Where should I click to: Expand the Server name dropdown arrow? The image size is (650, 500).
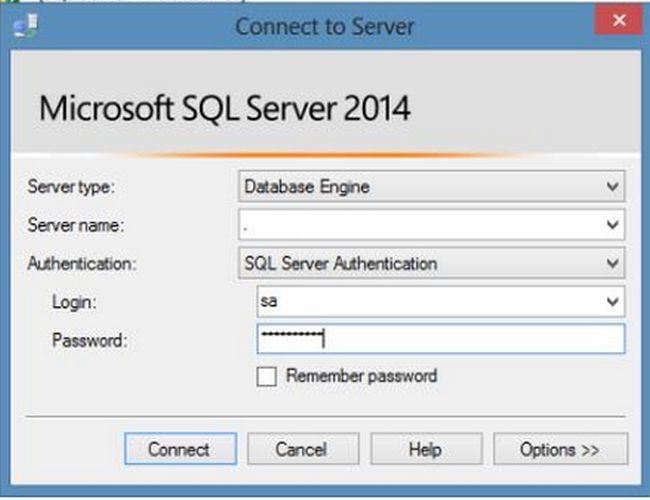[613, 225]
